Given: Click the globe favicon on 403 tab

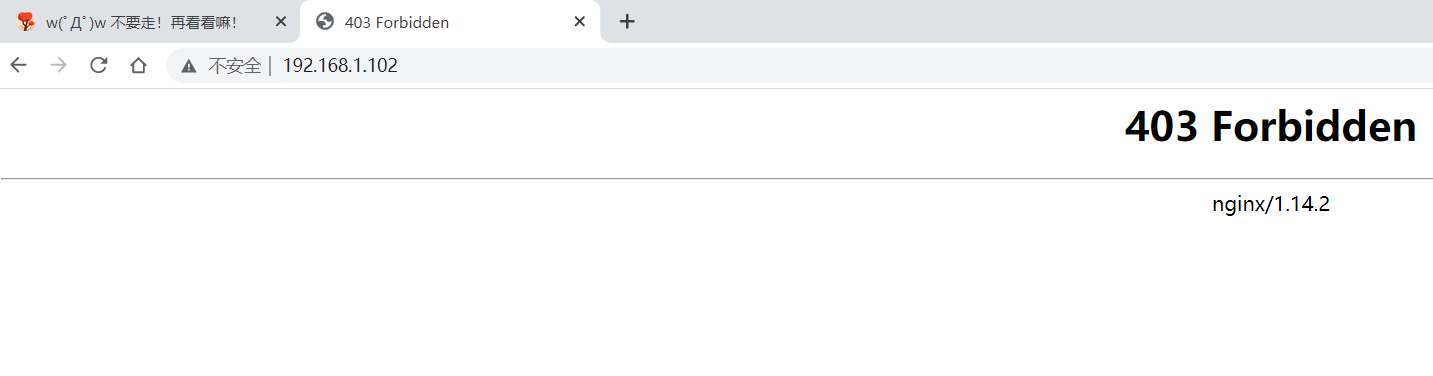Looking at the screenshot, I should (324, 22).
